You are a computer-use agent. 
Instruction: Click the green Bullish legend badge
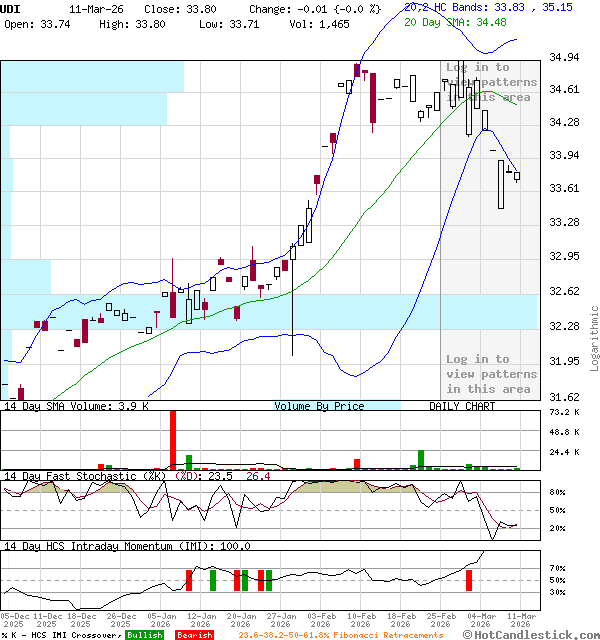pos(144,635)
